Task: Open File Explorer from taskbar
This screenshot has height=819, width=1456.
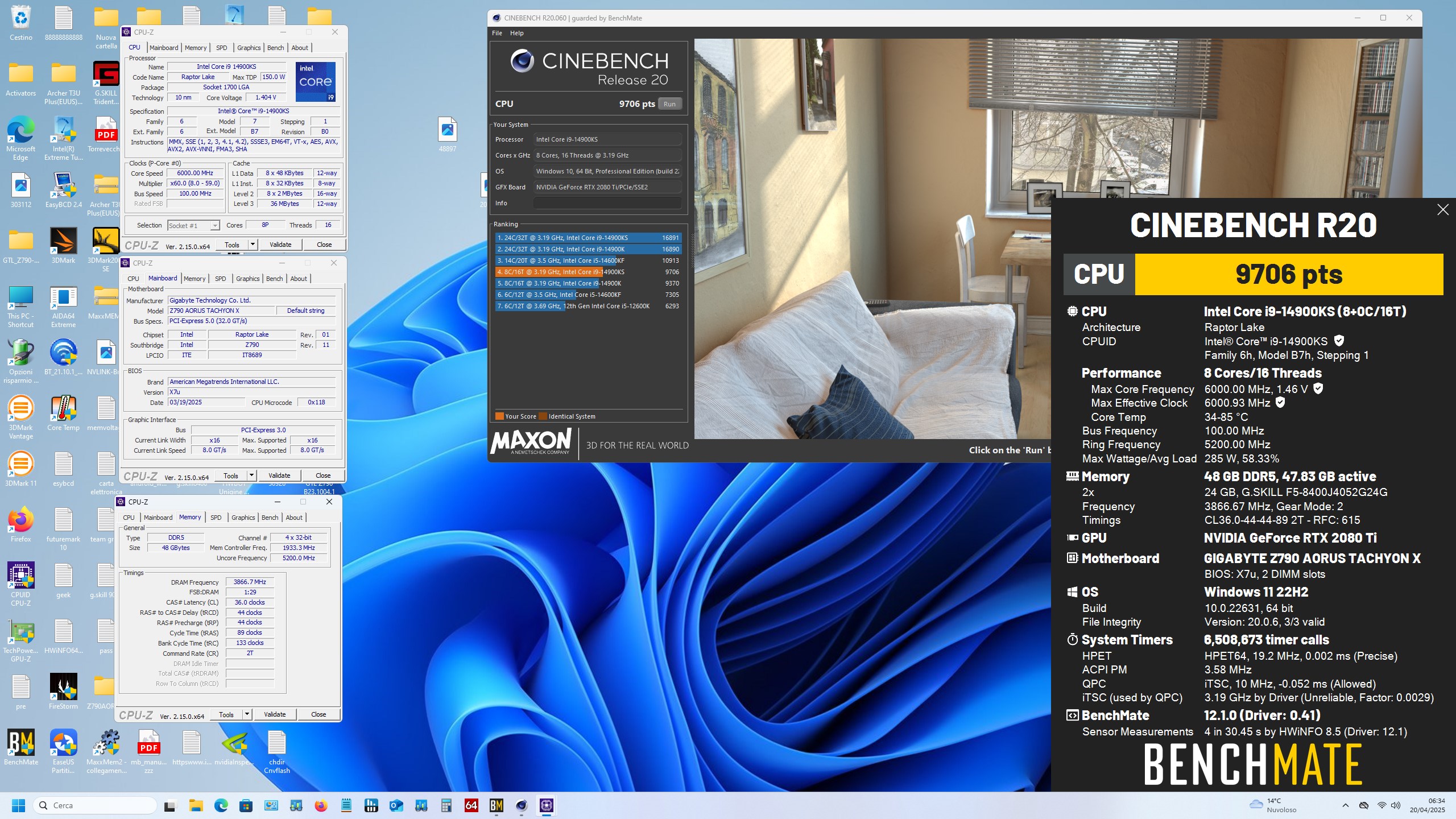Action: click(196, 805)
